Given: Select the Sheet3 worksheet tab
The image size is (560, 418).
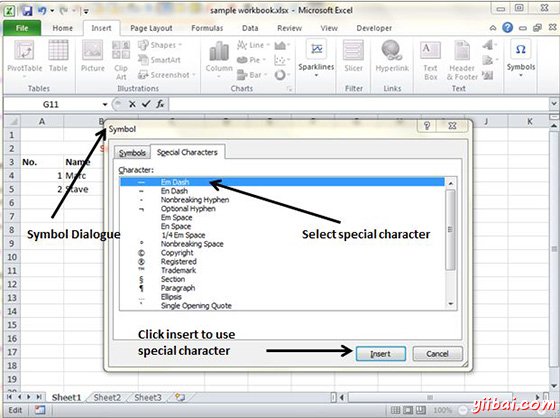Looking at the screenshot, I should 148,397.
